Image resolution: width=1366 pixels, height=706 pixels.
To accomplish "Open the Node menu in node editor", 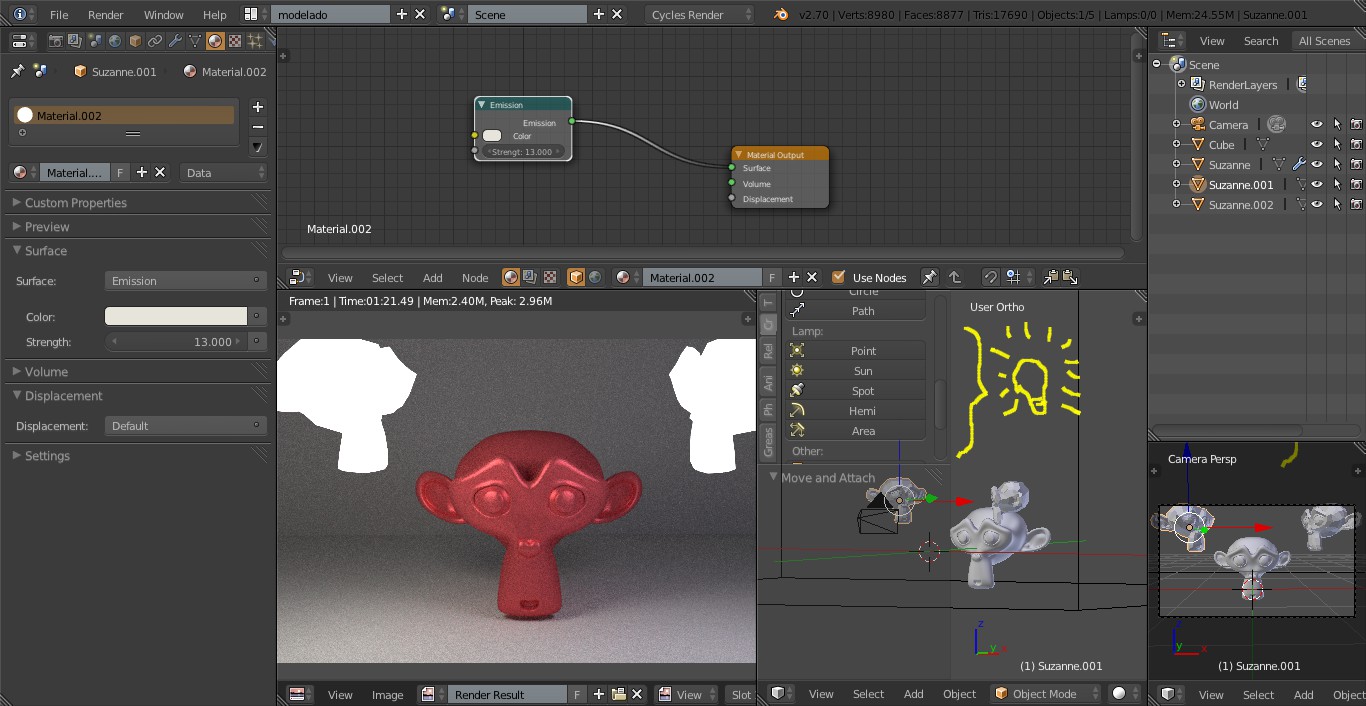I will [x=475, y=277].
